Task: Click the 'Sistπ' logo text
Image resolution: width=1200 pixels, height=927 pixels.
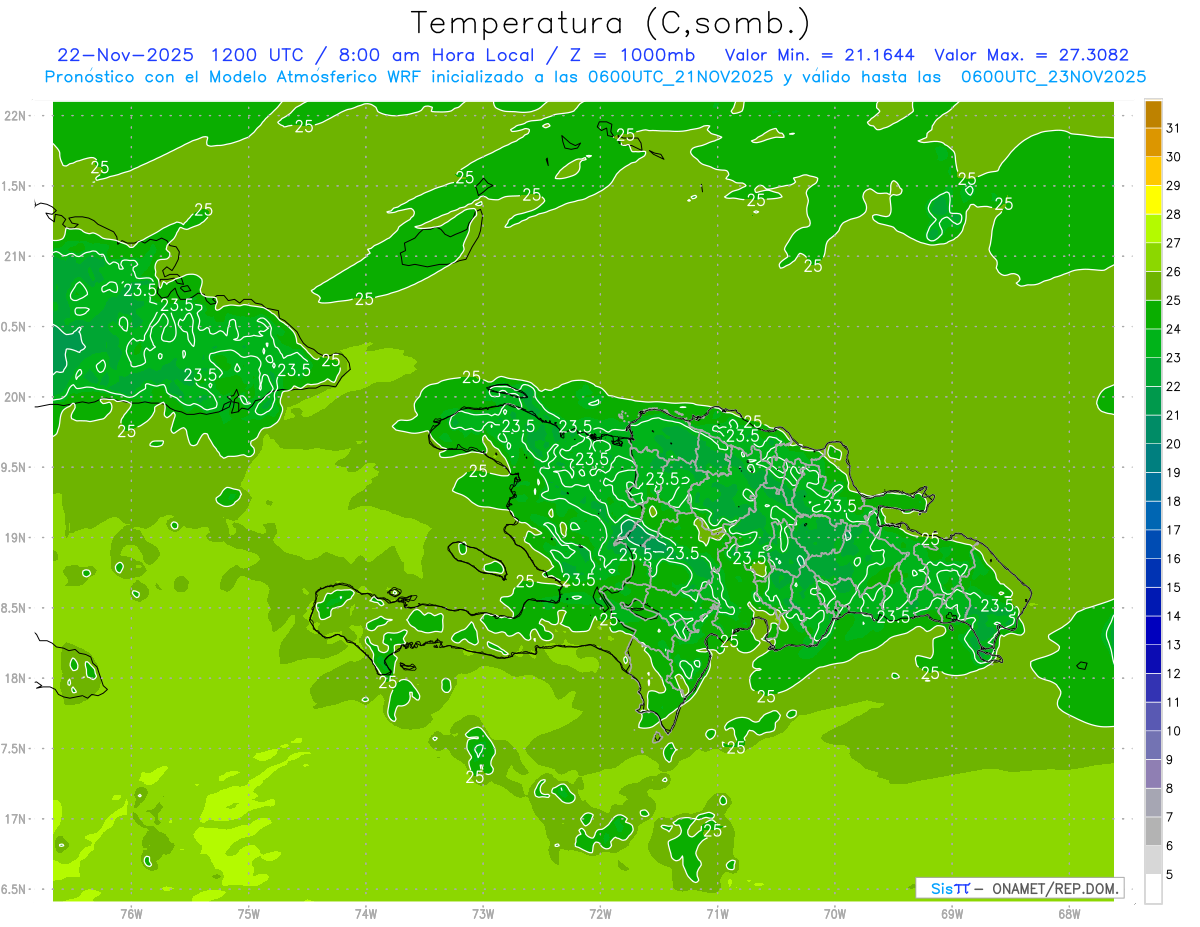Action: 950,888
